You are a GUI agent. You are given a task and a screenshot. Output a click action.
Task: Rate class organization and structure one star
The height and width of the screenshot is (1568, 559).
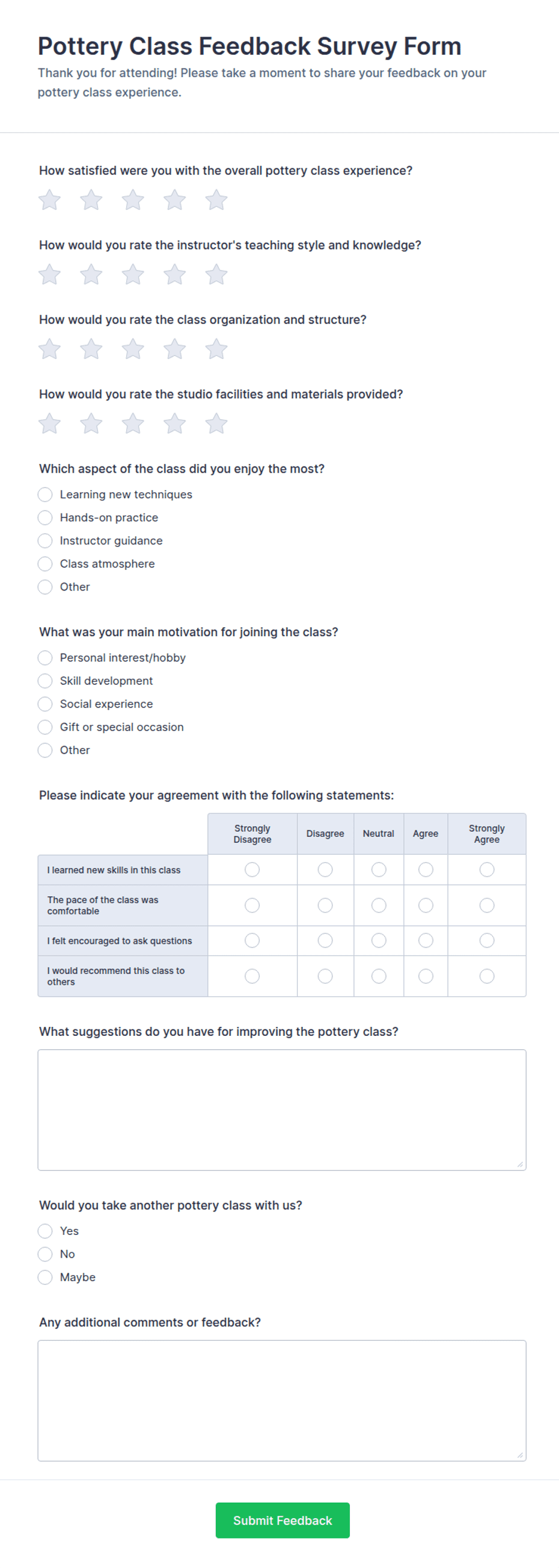49,349
